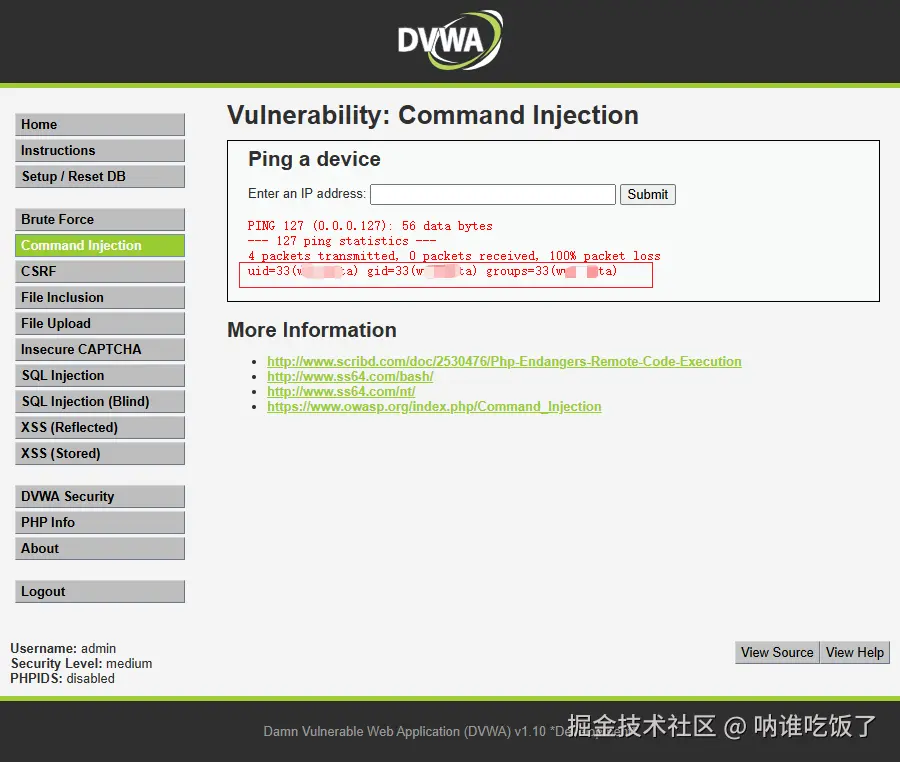The width and height of the screenshot is (900, 762).
Task: Go to Instructions page
Action: 100,150
